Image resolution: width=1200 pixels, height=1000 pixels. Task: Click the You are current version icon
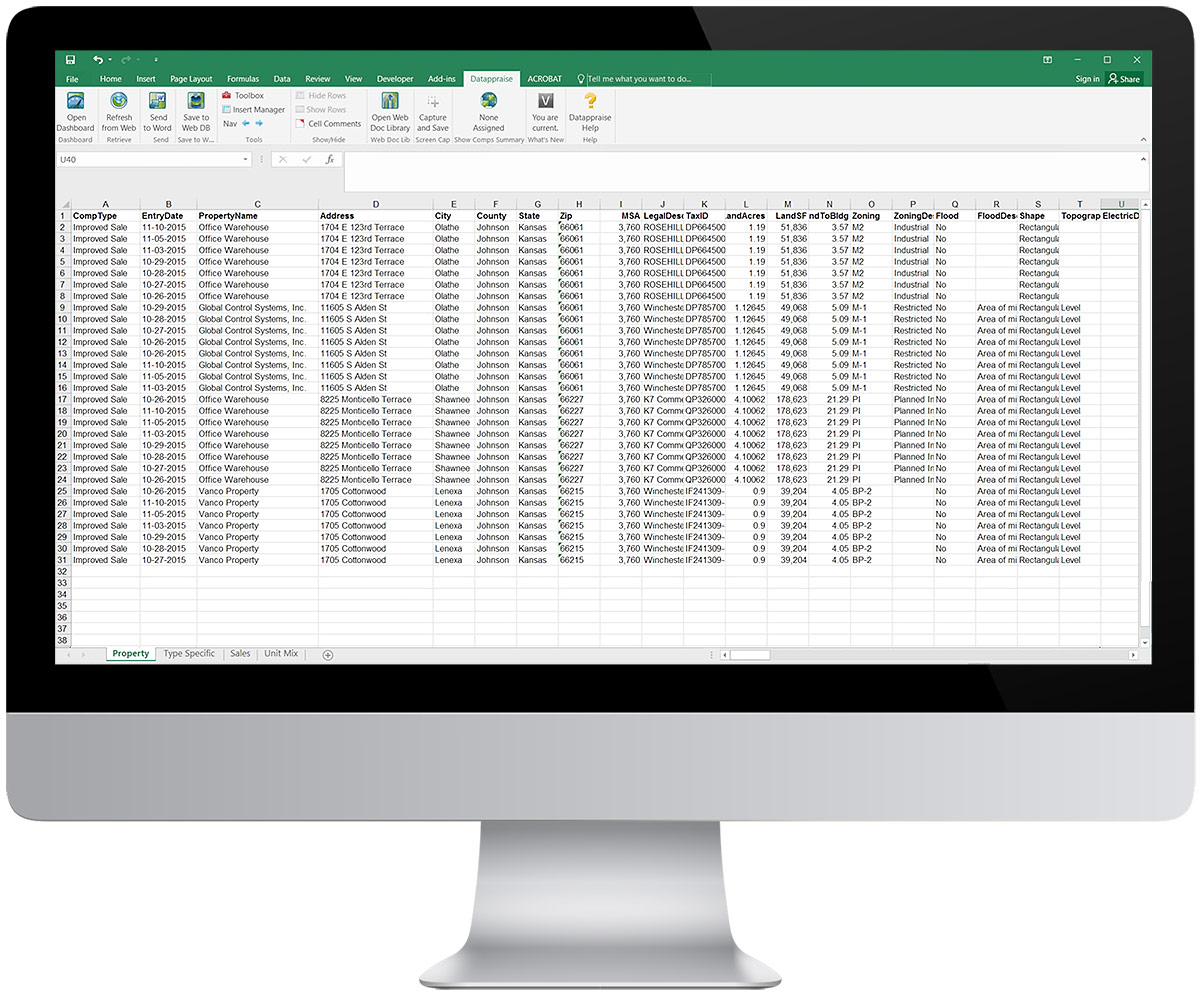point(545,111)
